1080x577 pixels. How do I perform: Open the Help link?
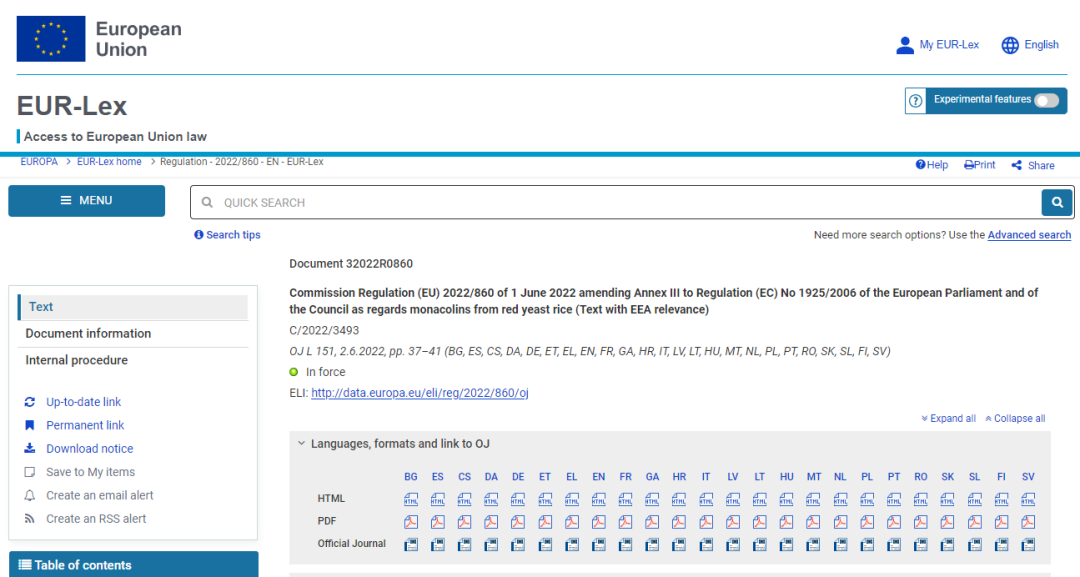click(932, 165)
